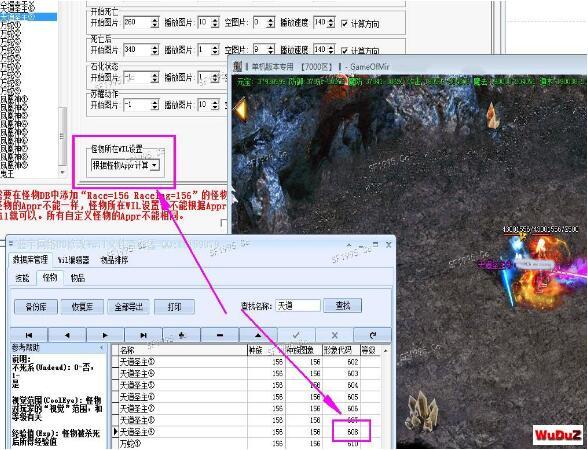The height and width of the screenshot is (450, 588).
Task: Click the 查找 search button
Action: coord(343,306)
